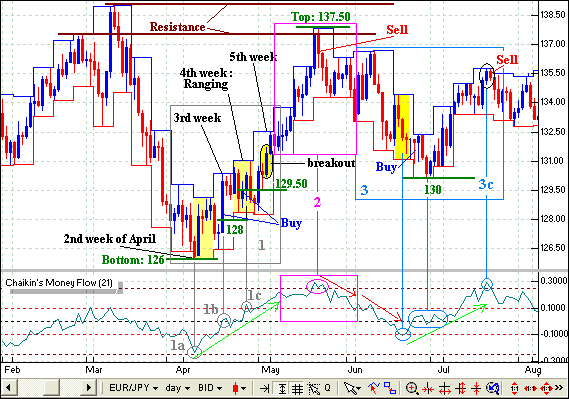Toggle the selection marquee tool icon
The width and height of the screenshot is (569, 399).
click(x=314, y=388)
